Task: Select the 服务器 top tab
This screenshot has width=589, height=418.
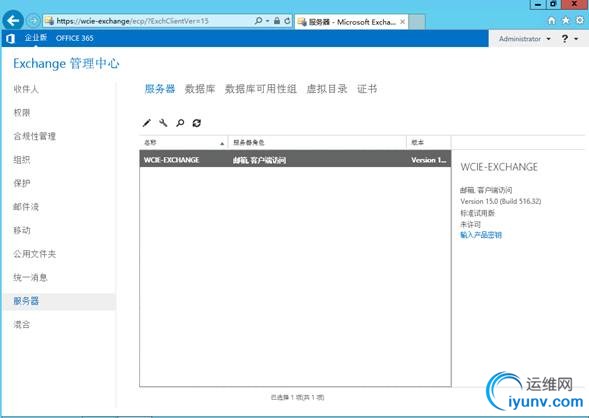Action: tap(160, 89)
